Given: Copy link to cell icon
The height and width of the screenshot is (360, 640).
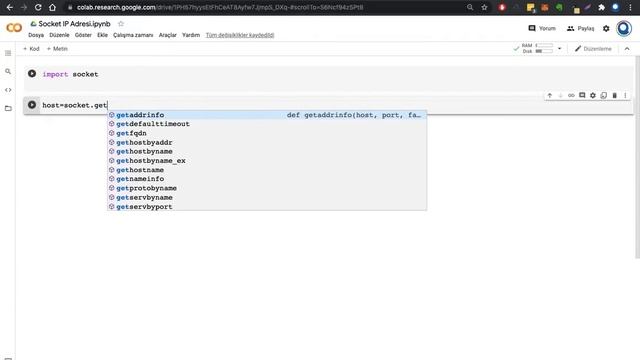Looking at the screenshot, I should pyautogui.click(x=571, y=96).
